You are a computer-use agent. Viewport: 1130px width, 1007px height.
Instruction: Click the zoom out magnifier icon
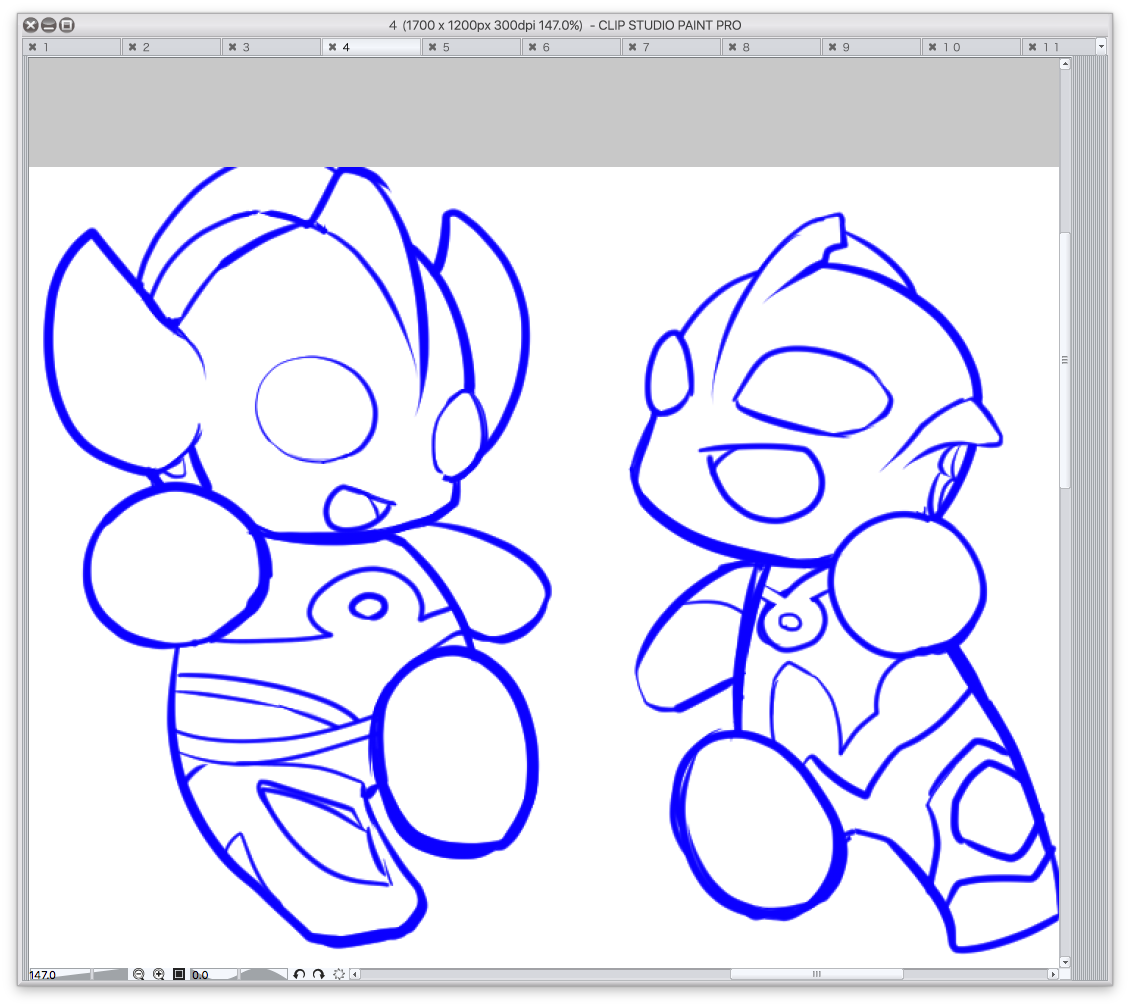[x=138, y=974]
